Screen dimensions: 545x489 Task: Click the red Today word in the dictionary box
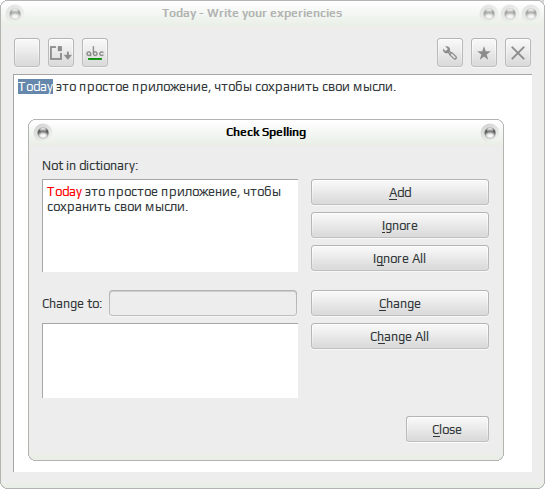pos(64,191)
